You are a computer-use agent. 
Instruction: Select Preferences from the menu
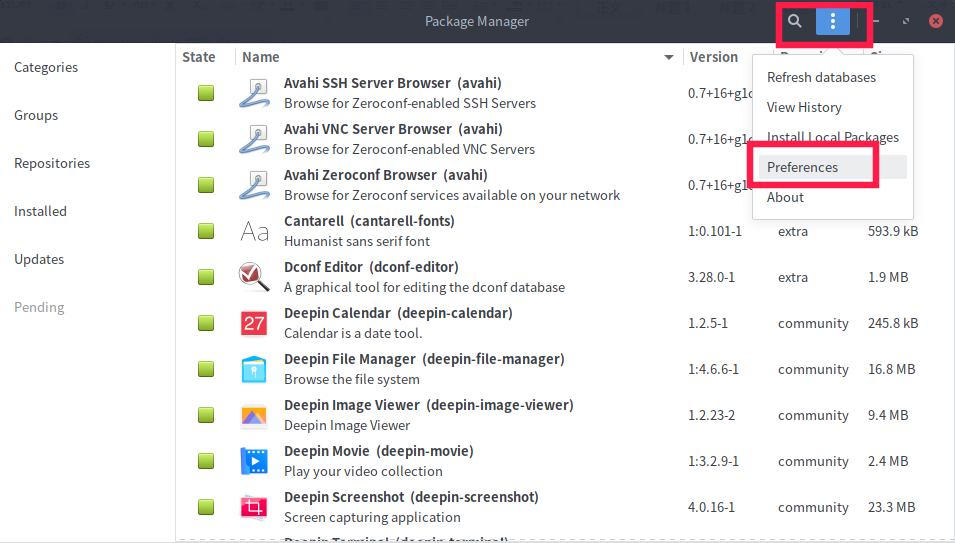[803, 167]
